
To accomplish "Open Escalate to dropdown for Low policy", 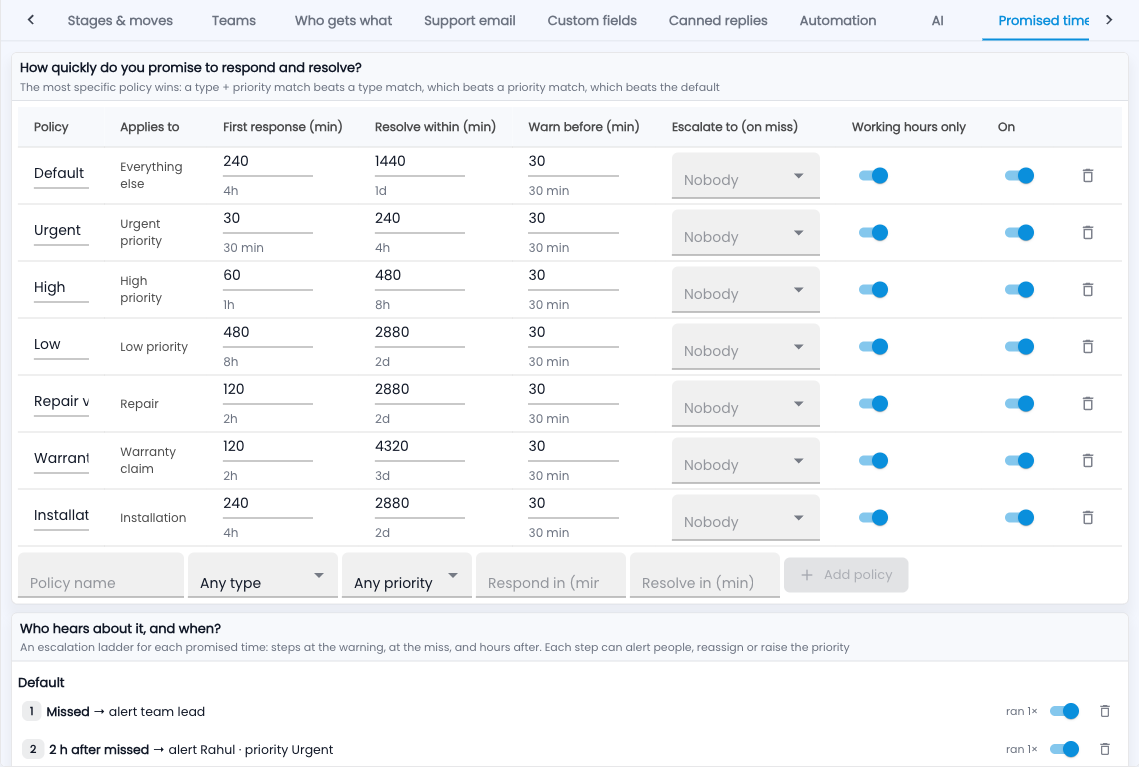I will pyautogui.click(x=745, y=346).
